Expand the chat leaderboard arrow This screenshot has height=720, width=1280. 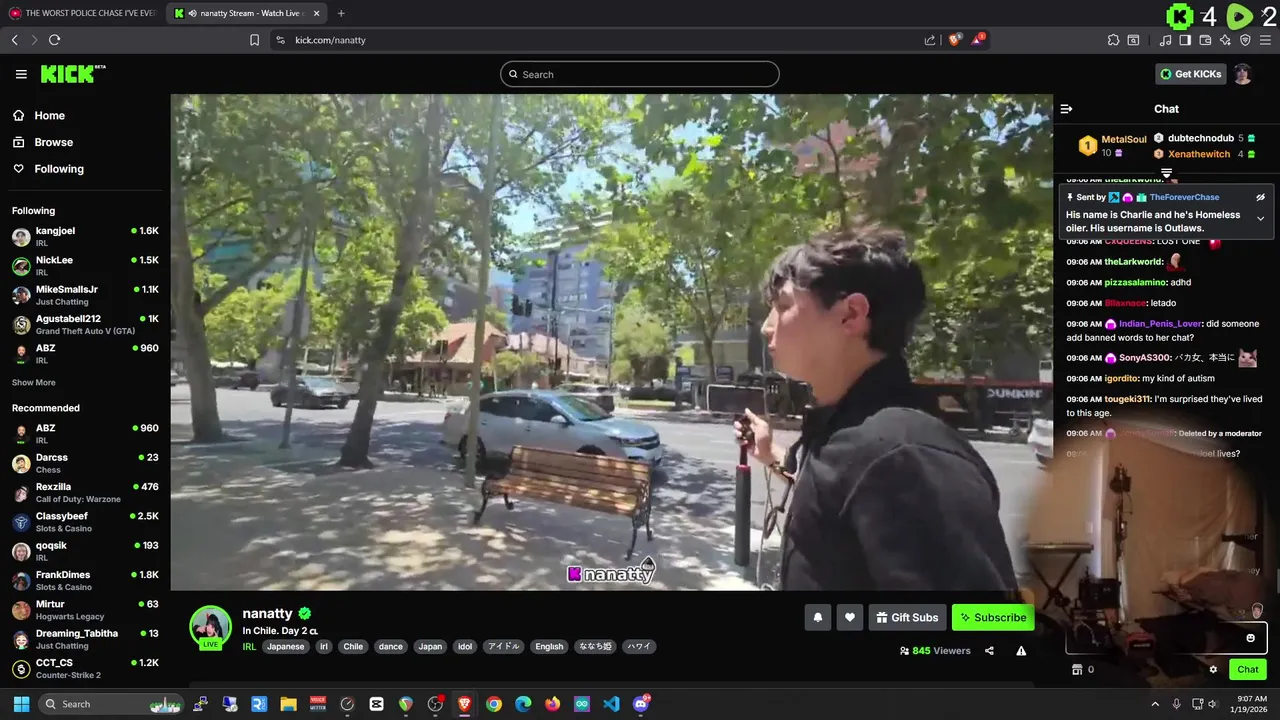(x=1166, y=173)
